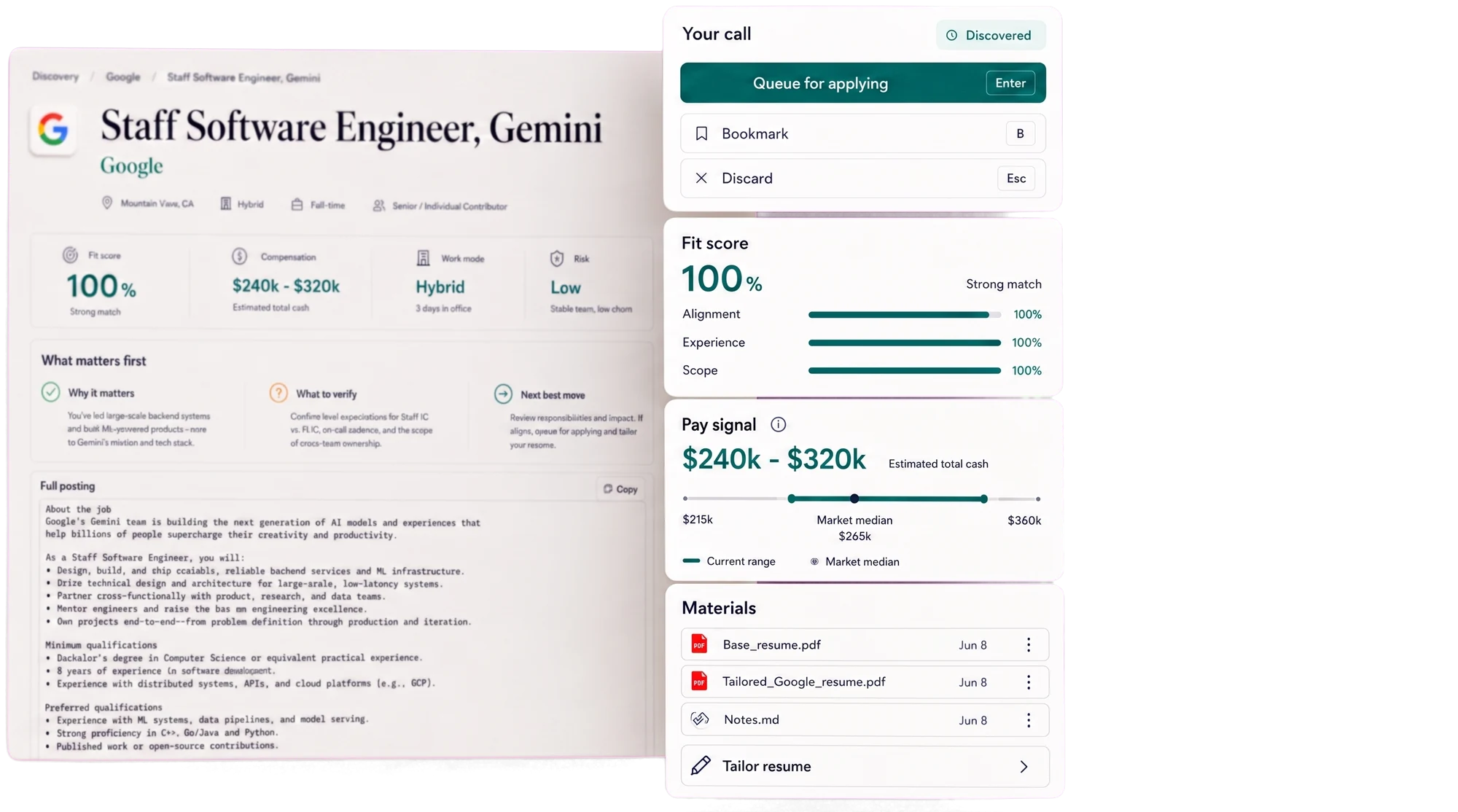Click the $215k range minimum label
The height and width of the screenshot is (812, 1458).
(698, 520)
